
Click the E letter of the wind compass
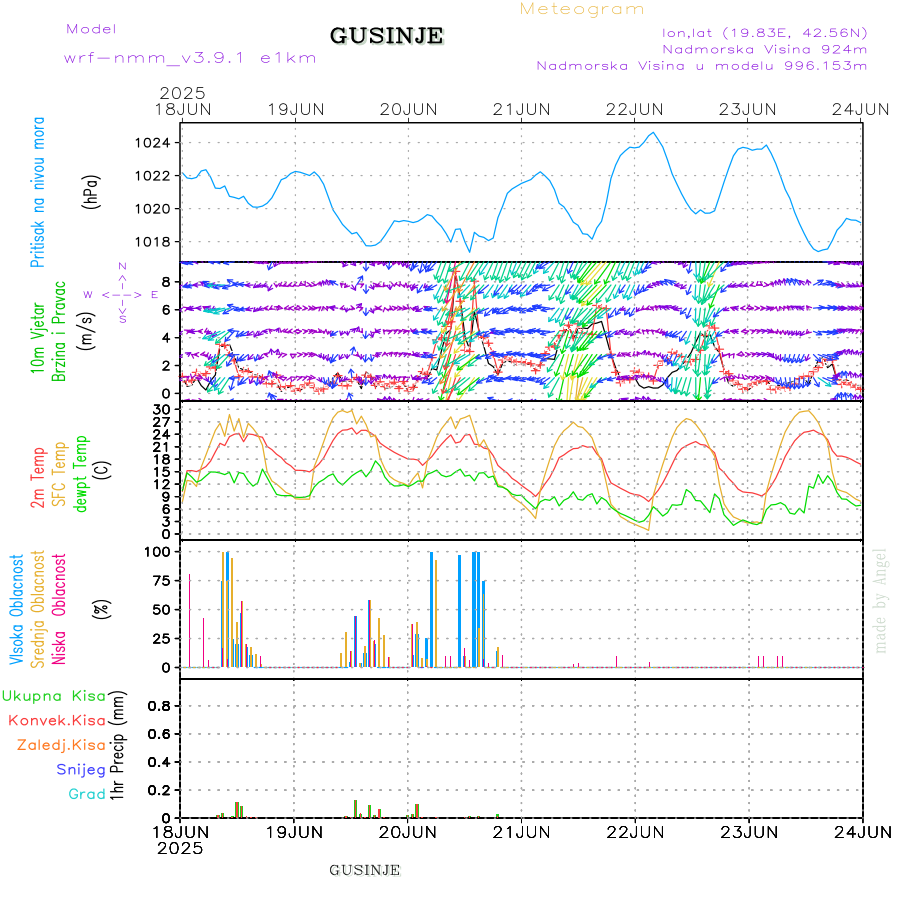154,294
